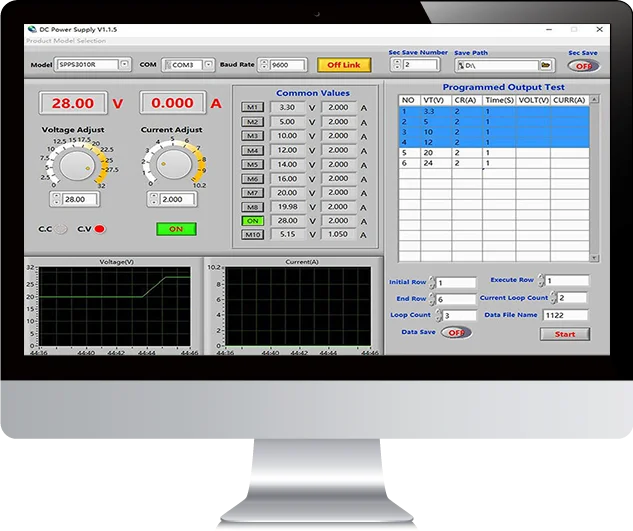The height and width of the screenshot is (531, 633).
Task: Click the active ON preset at 28.00 V
Action: coord(252,221)
